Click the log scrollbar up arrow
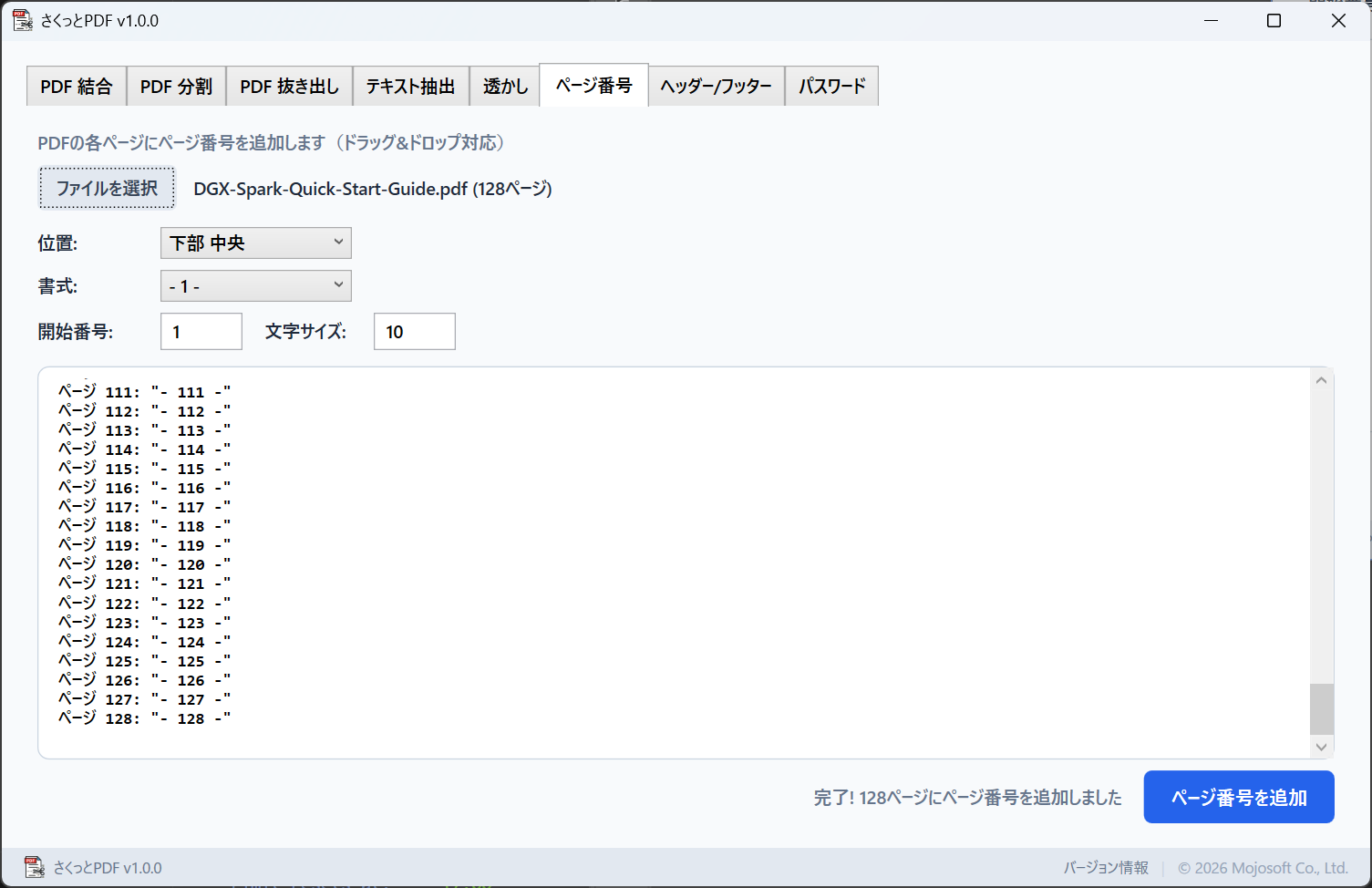 point(1321,380)
